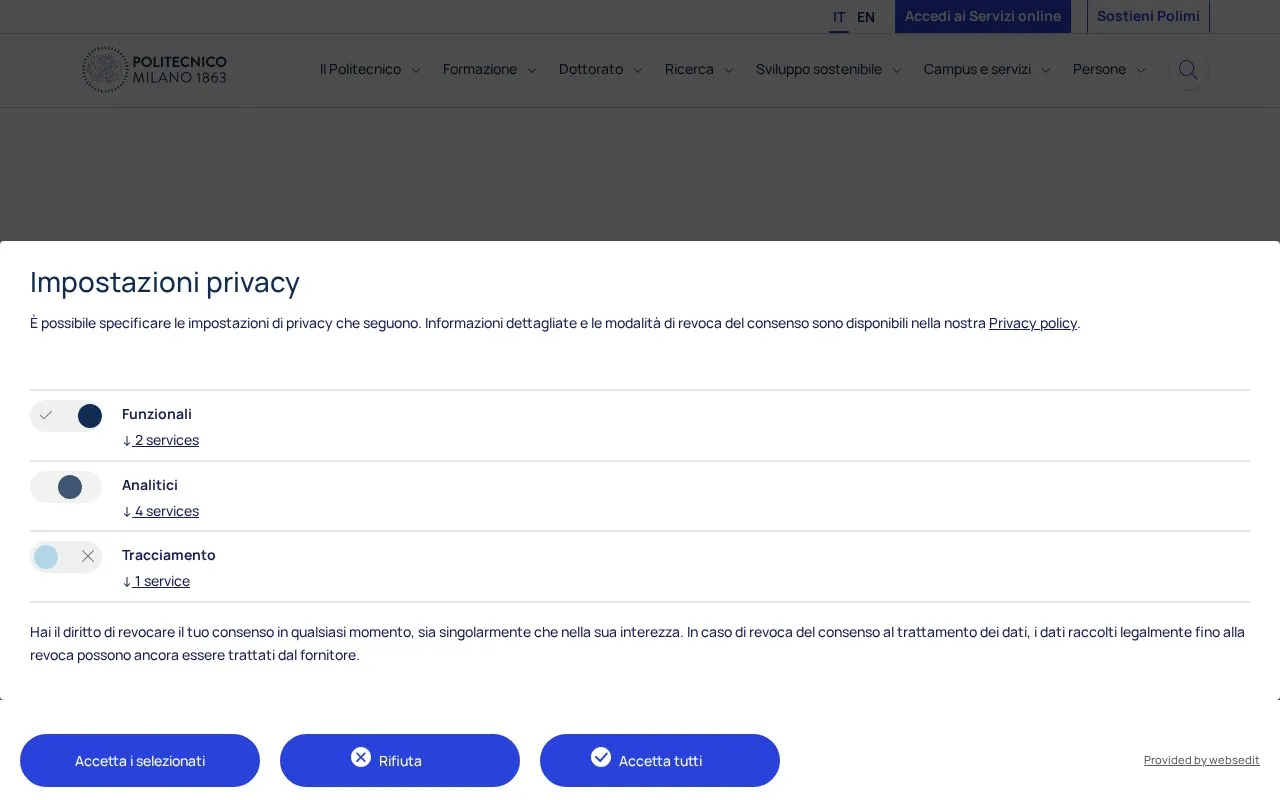Viewport: 1280px width, 800px height.
Task: Open the Campus e servizi menu
Action: [987, 70]
